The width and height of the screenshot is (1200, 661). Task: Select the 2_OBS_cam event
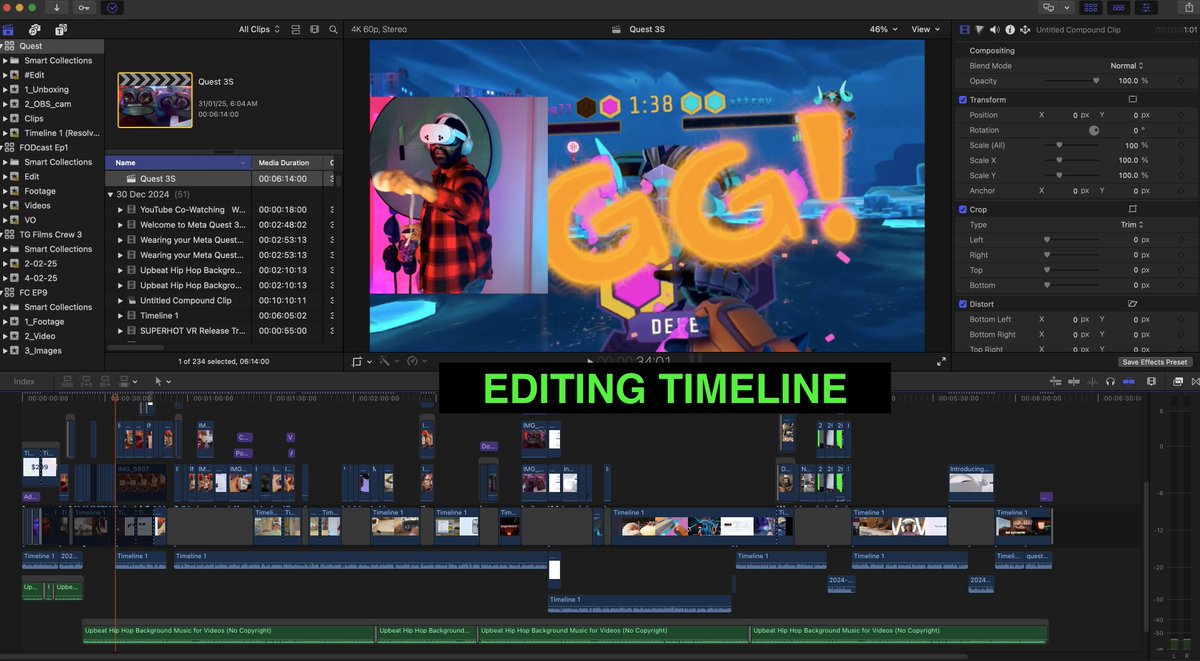click(48, 104)
